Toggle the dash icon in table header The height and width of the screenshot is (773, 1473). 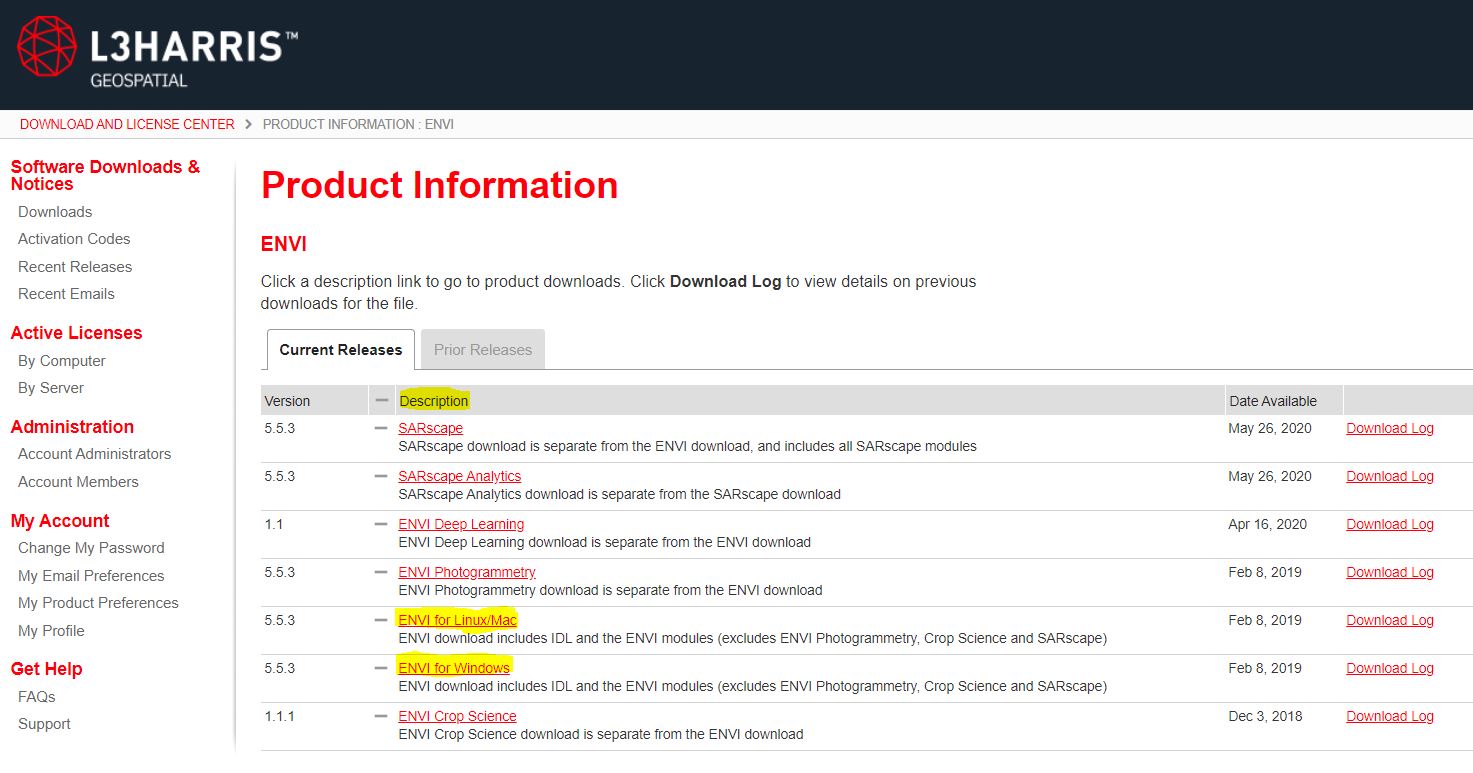click(x=381, y=400)
